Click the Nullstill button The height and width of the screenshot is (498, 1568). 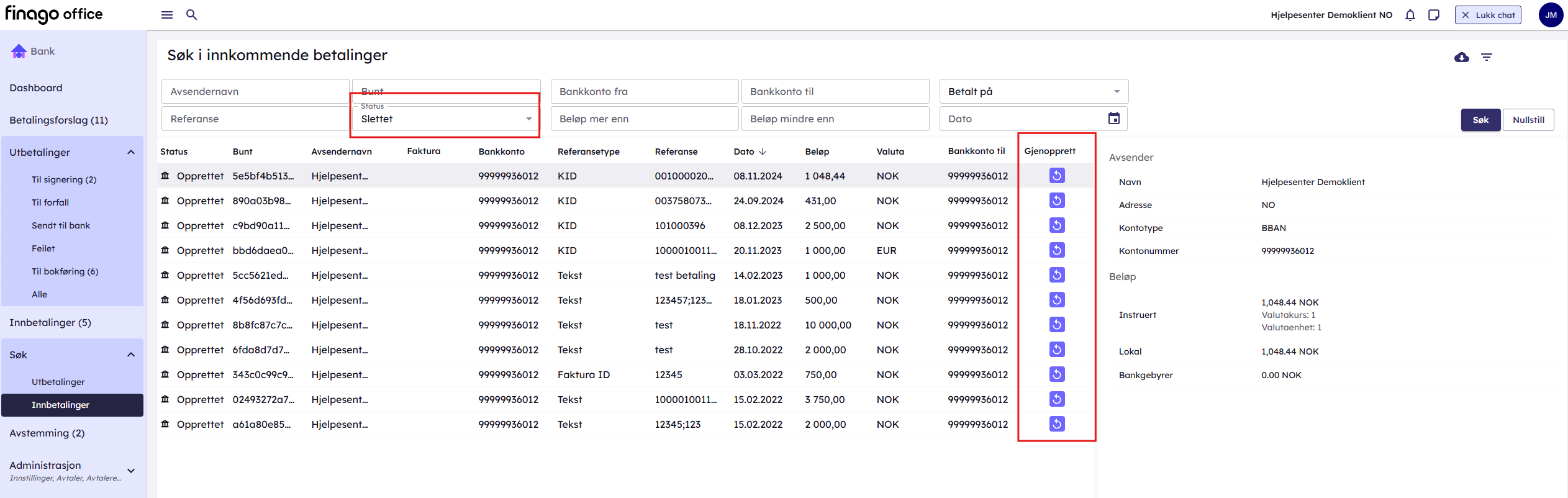[1528, 120]
